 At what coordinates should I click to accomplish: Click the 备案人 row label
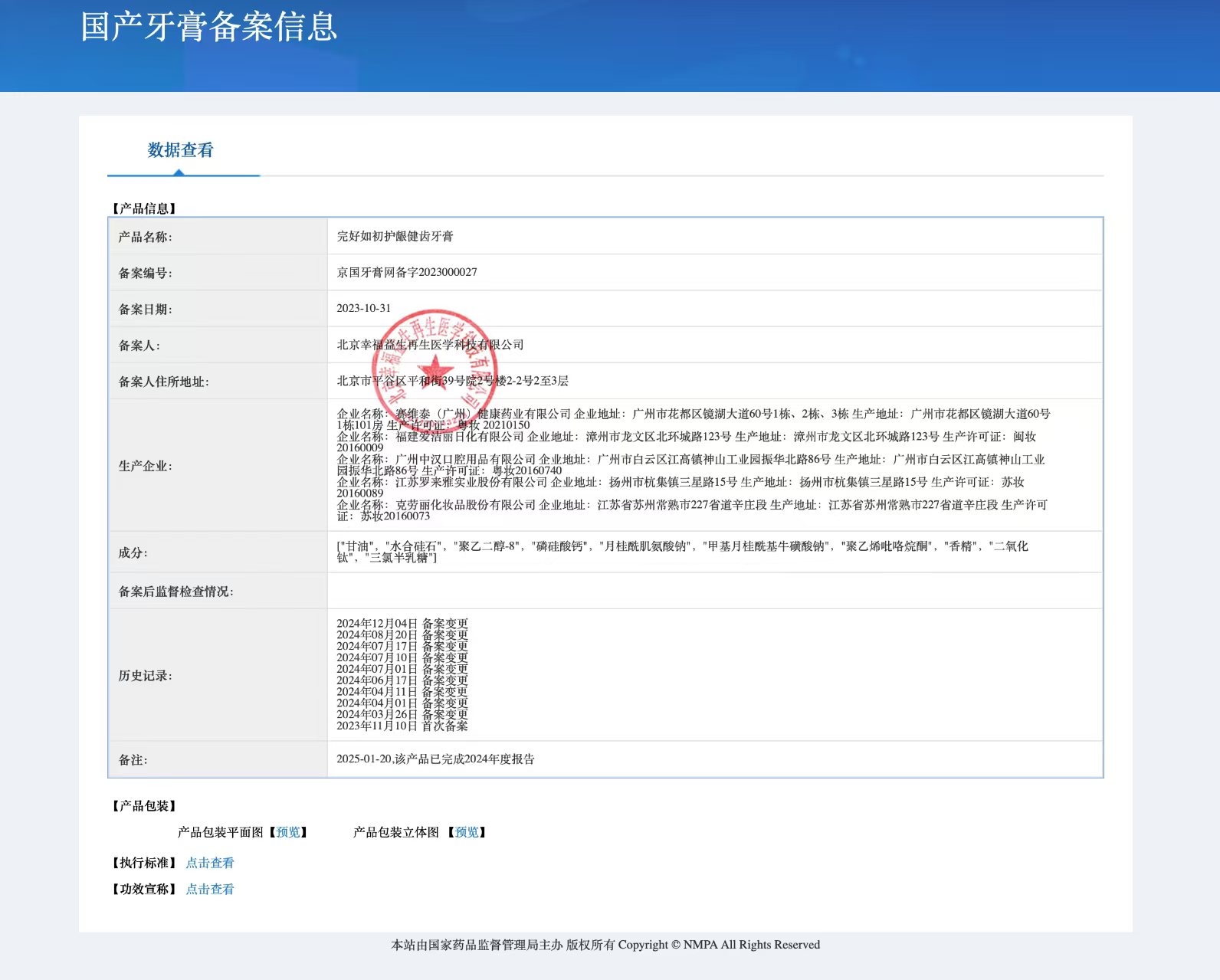[x=139, y=346]
